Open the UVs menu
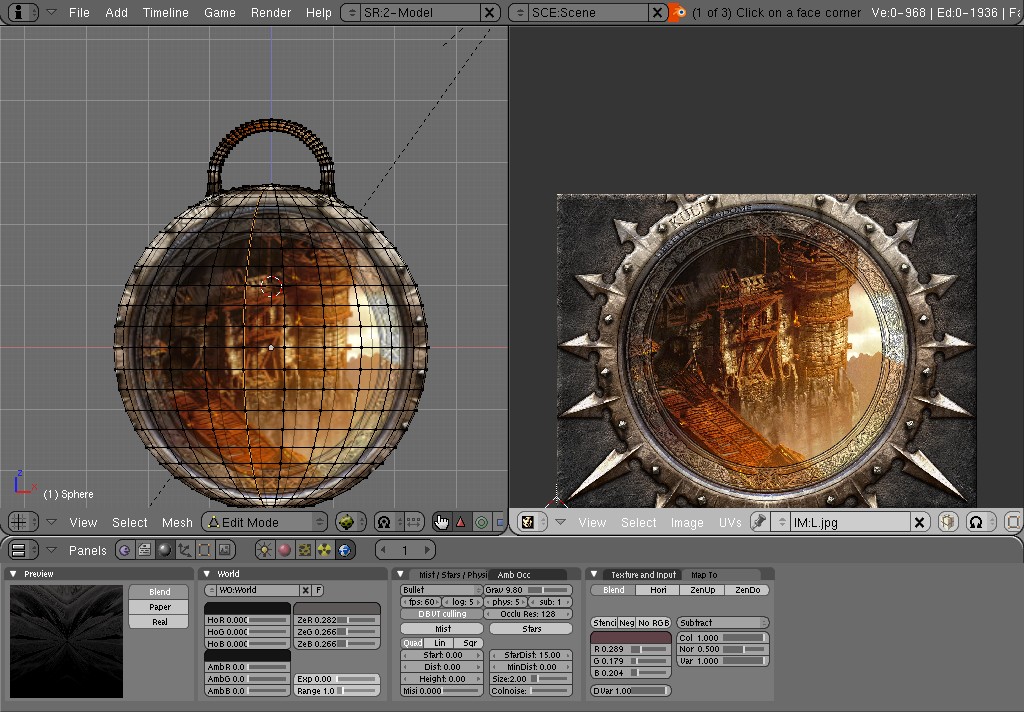1024x712 pixels. [x=729, y=522]
